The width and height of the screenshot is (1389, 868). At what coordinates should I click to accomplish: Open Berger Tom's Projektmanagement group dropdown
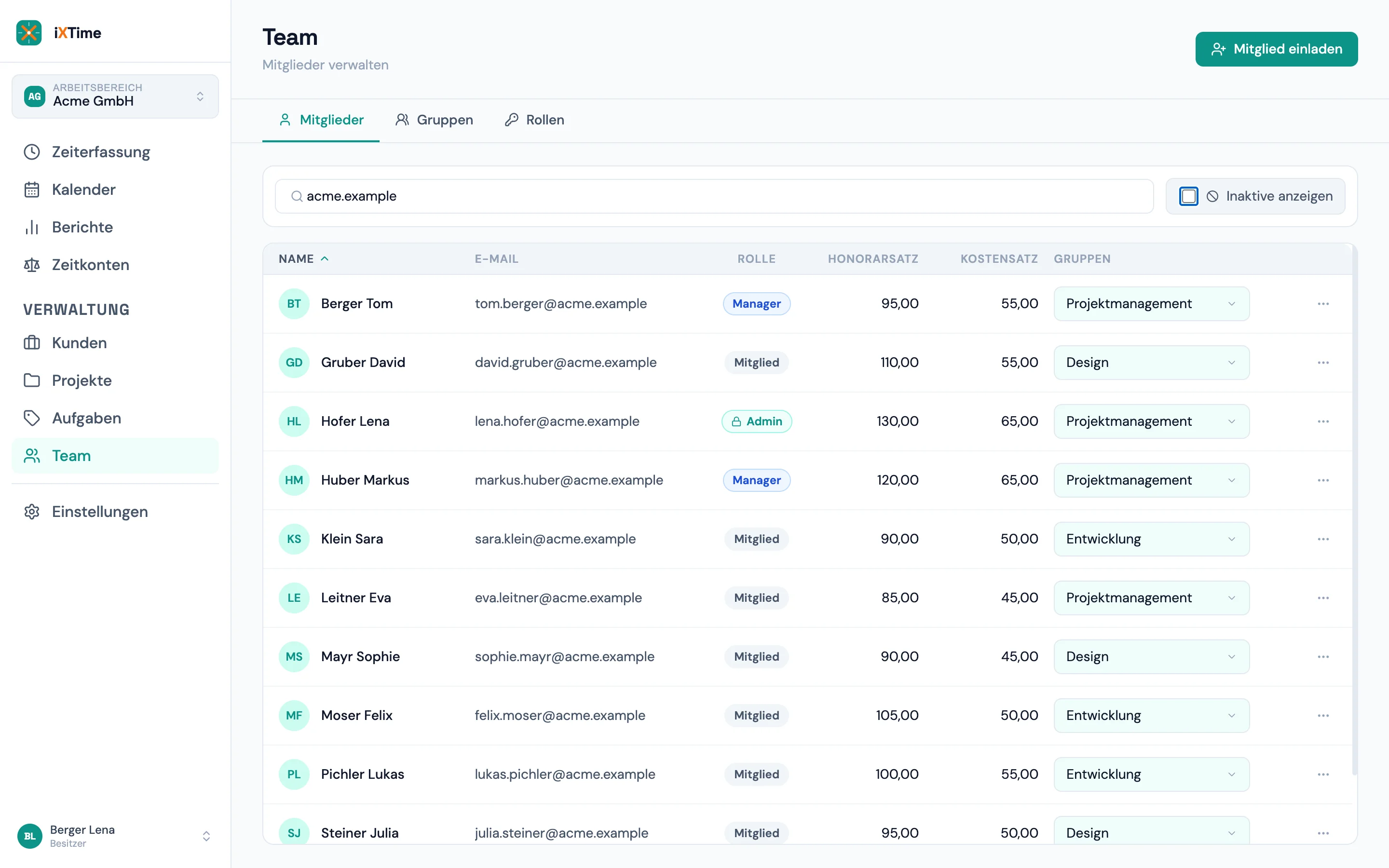click(x=1151, y=304)
